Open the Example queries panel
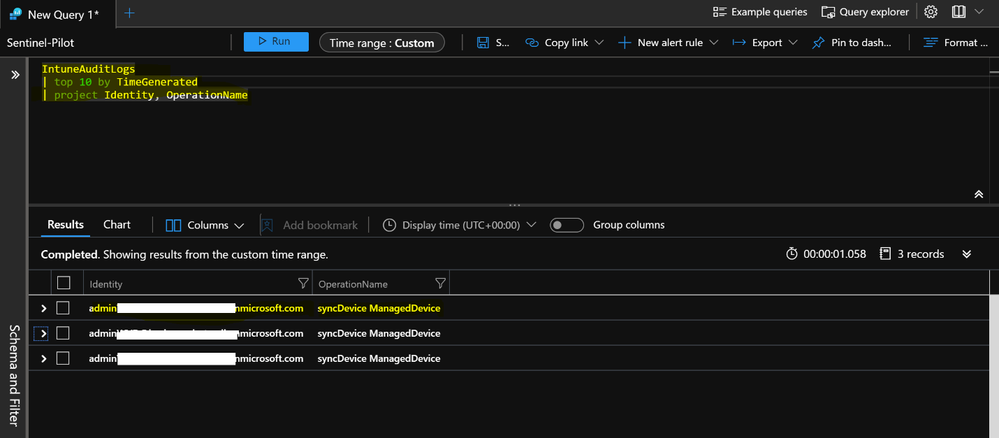The image size is (999, 438). pyautogui.click(x=760, y=12)
